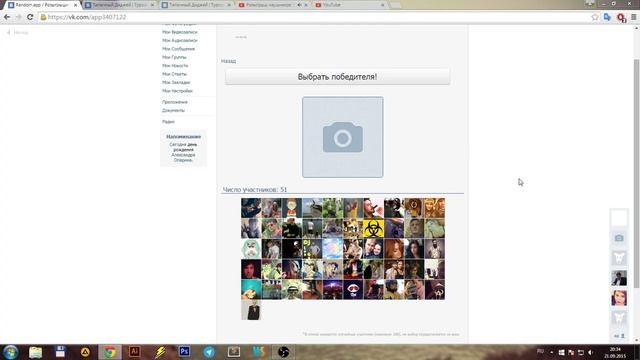Open the Chrome hamburger menu
This screenshot has width=640, height=360.
pyautogui.click(x=634, y=17)
